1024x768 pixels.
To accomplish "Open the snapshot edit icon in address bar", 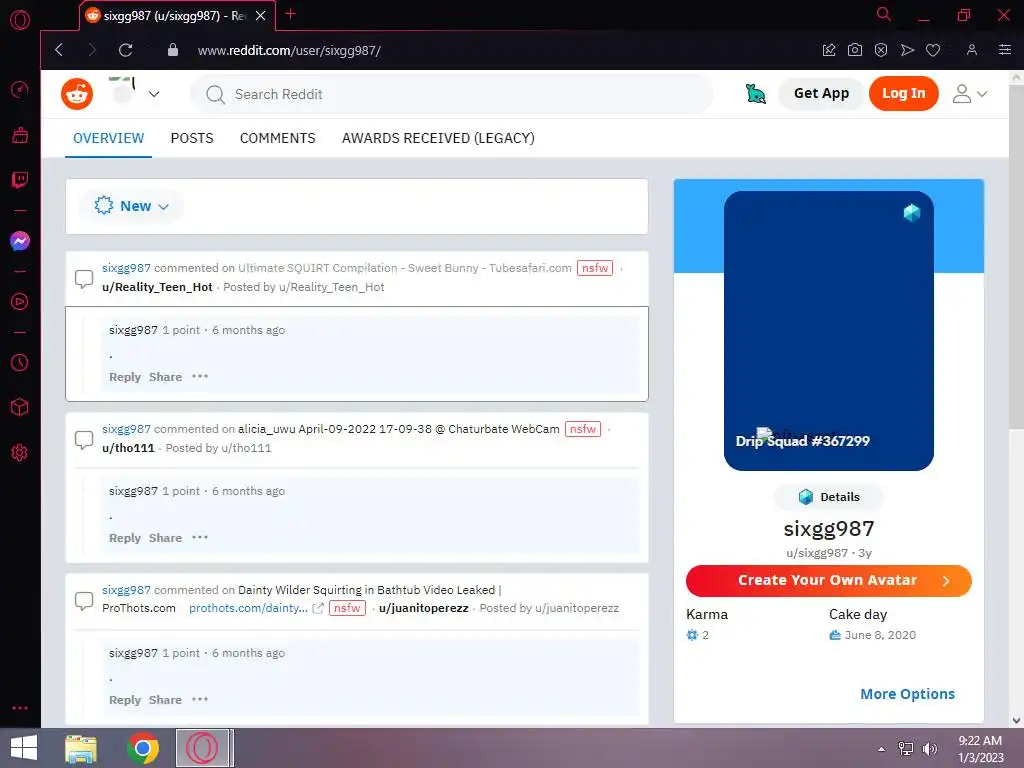I will (829, 50).
